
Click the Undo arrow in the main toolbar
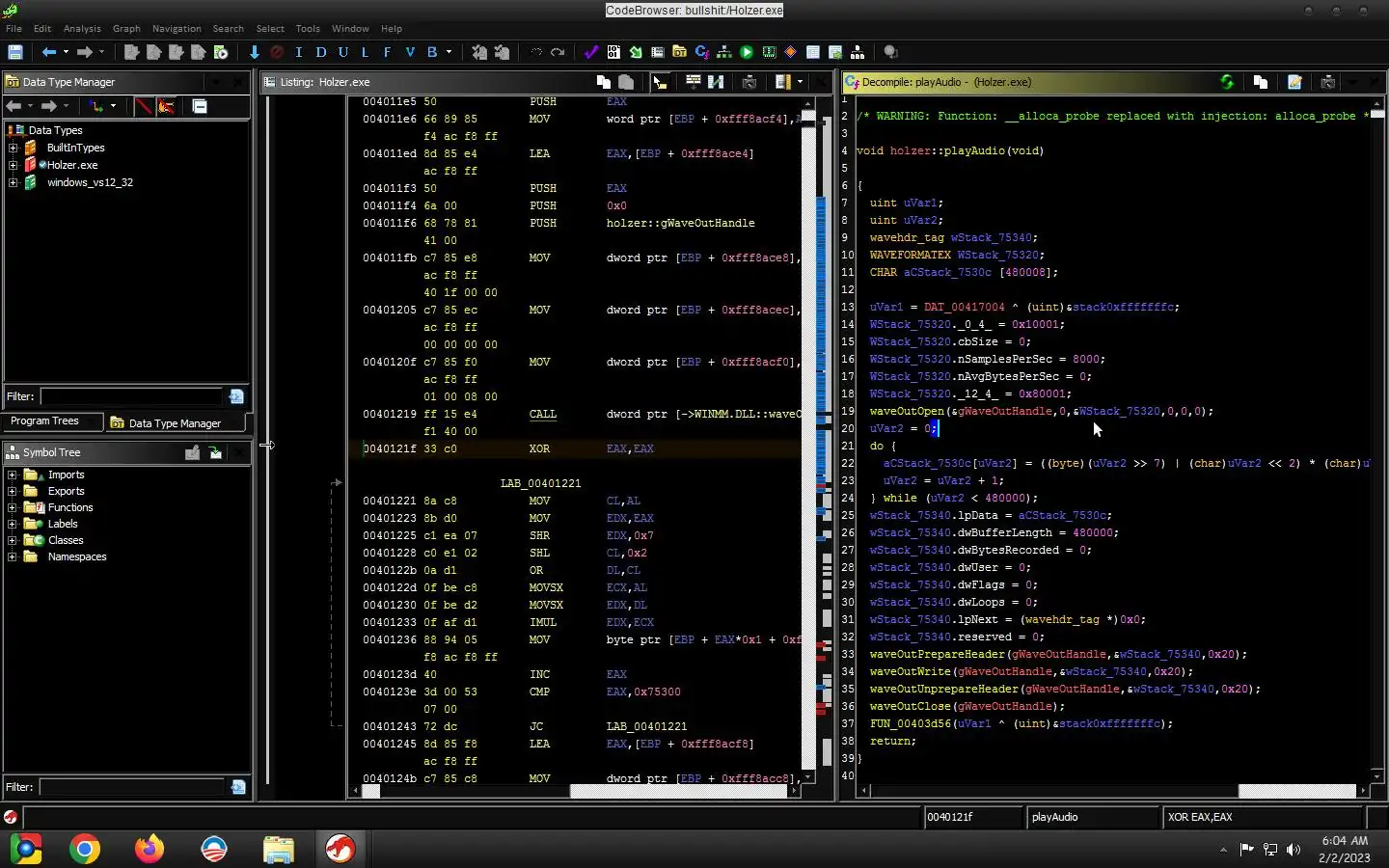point(535,52)
